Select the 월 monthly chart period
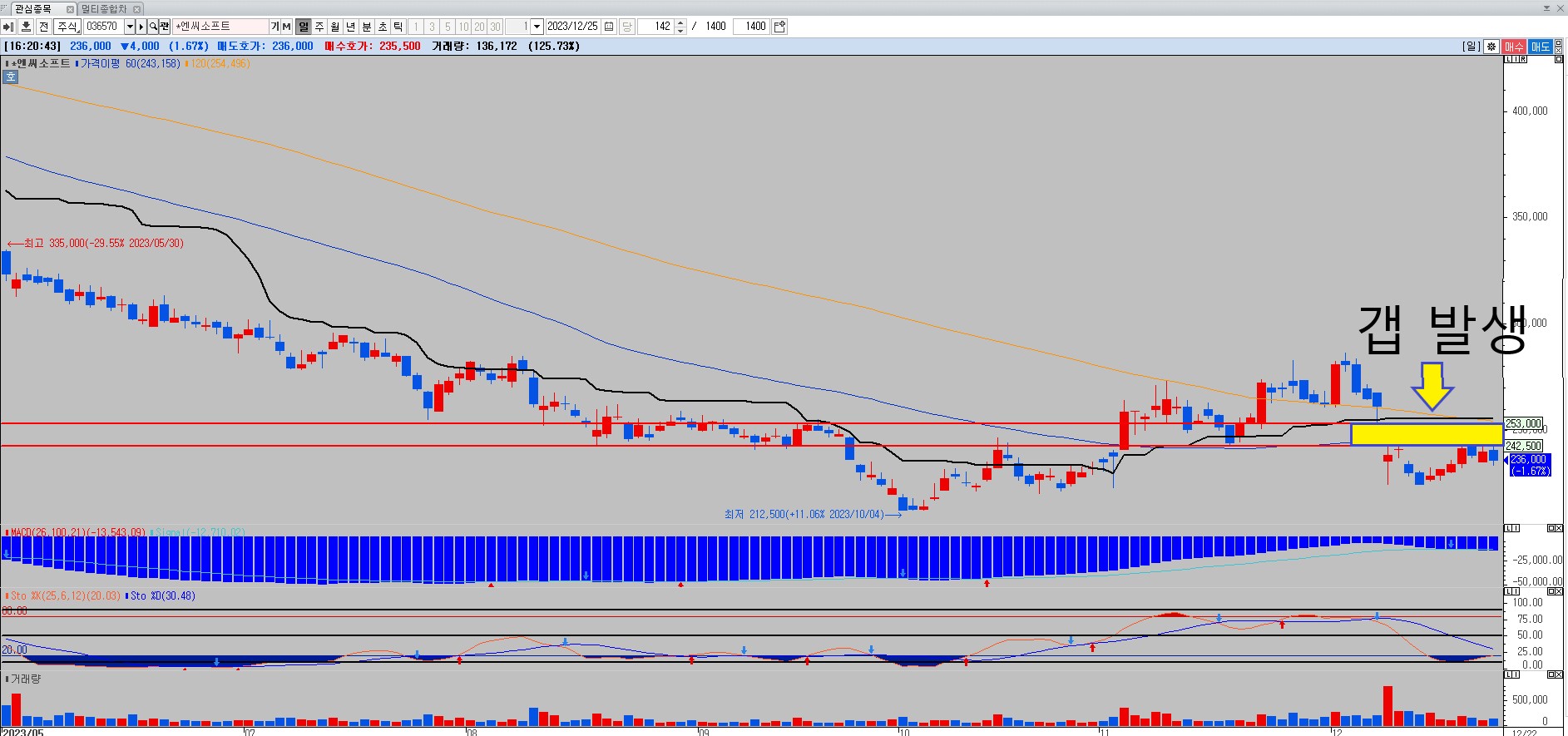 pos(335,27)
